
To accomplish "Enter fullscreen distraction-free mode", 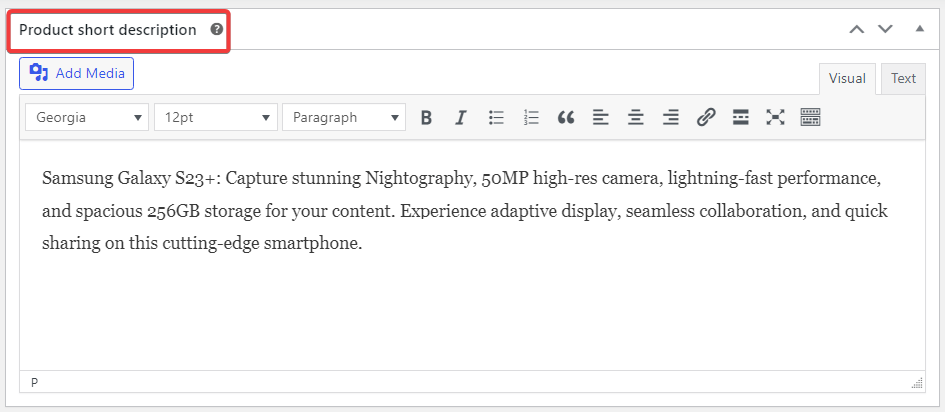I will [x=776, y=117].
